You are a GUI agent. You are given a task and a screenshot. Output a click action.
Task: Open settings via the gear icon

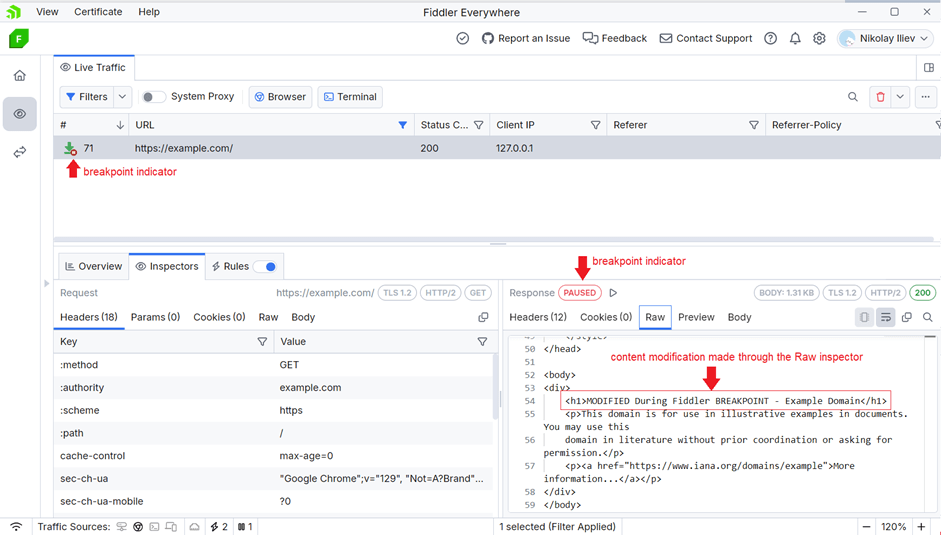pos(819,39)
